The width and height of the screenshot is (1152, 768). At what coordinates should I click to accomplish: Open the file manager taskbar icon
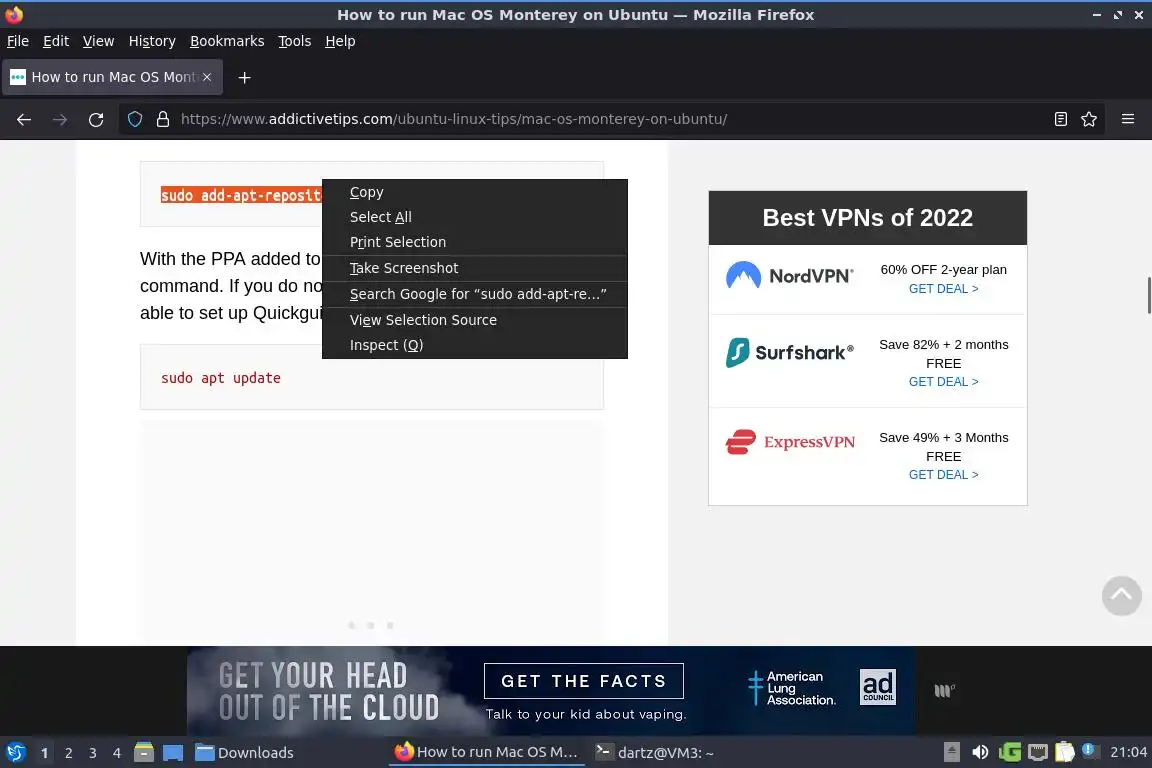coord(144,753)
